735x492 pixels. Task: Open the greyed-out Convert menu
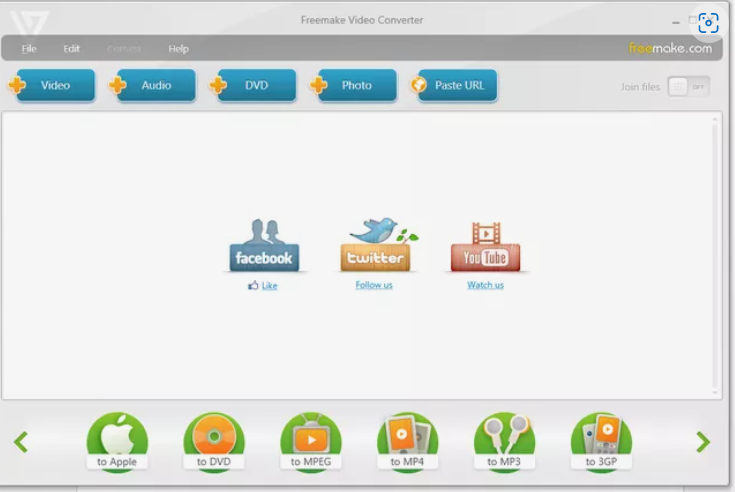click(124, 49)
